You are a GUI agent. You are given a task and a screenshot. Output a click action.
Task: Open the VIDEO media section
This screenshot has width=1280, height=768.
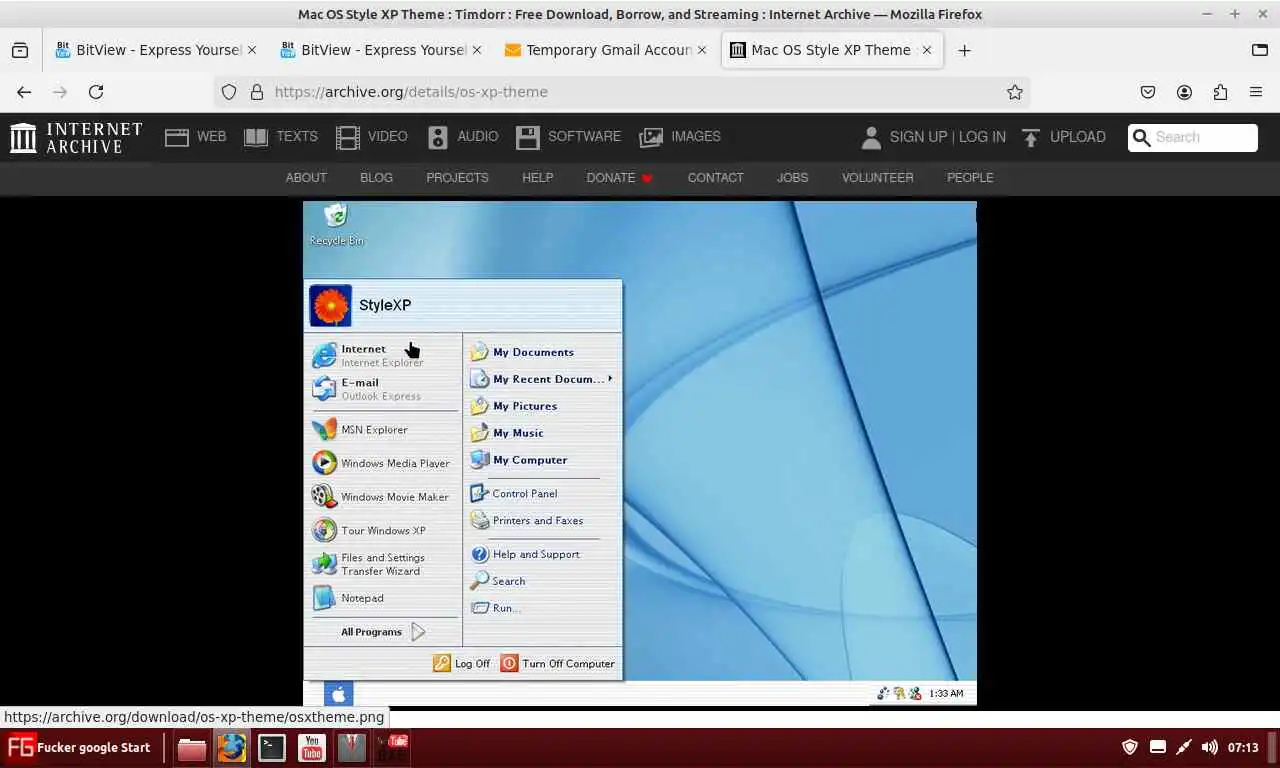click(x=372, y=137)
